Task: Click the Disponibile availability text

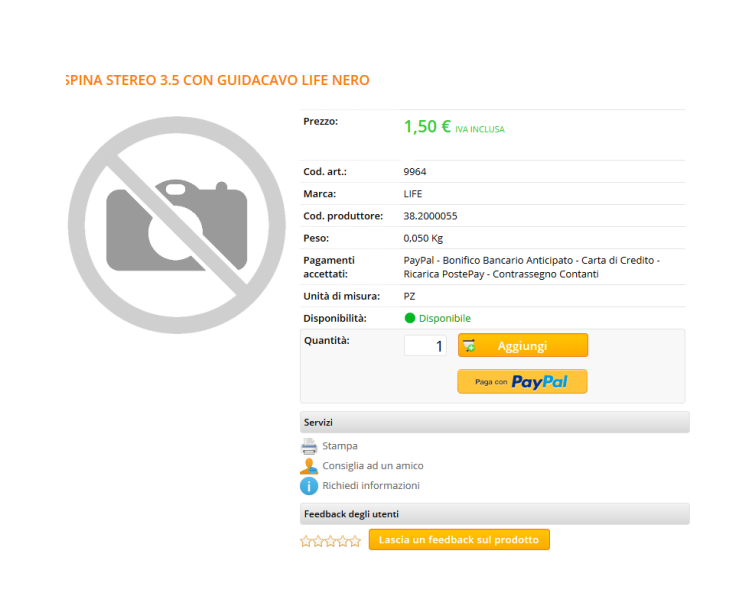Action: [x=445, y=319]
